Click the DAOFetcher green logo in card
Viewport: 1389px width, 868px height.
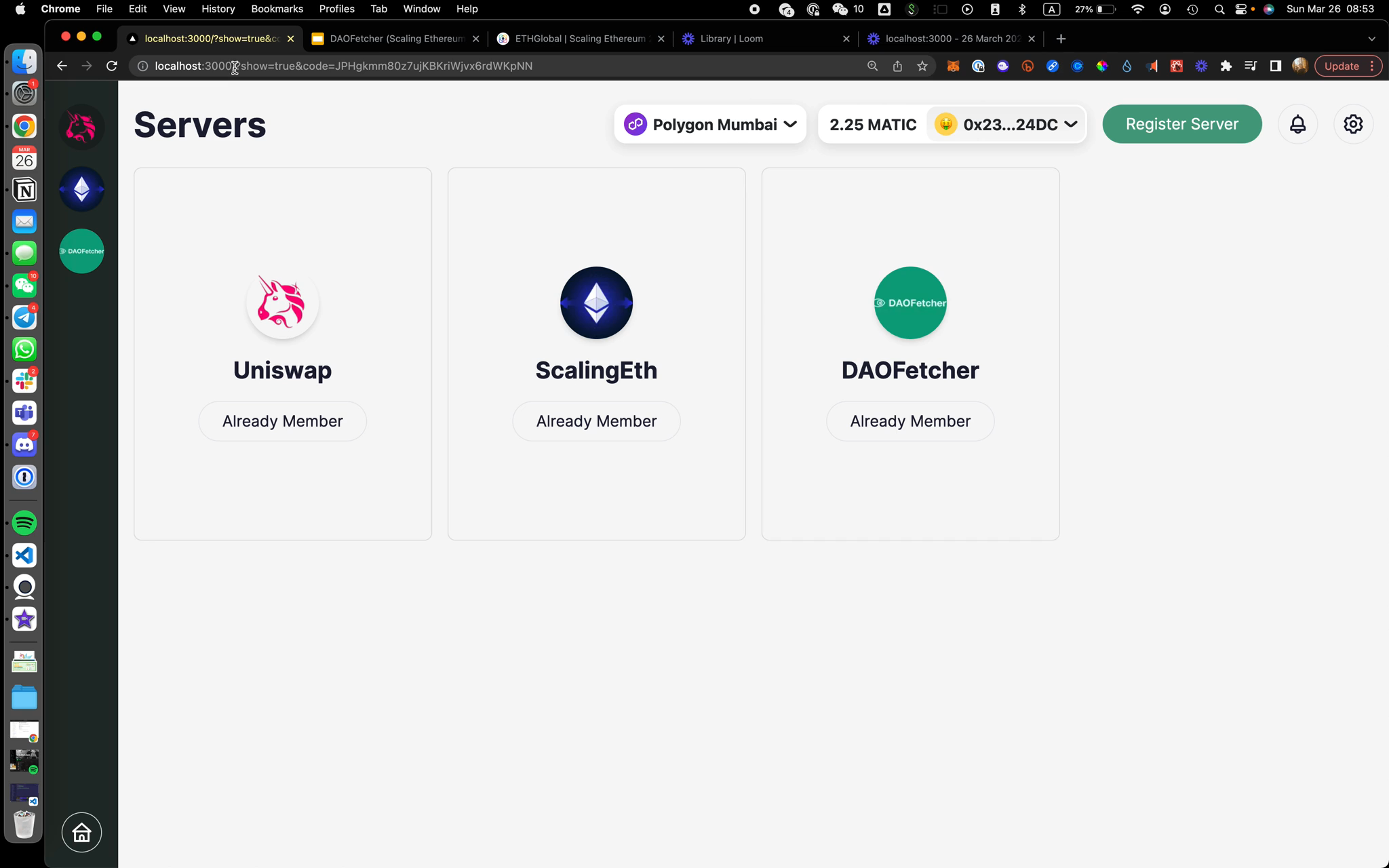(x=910, y=302)
